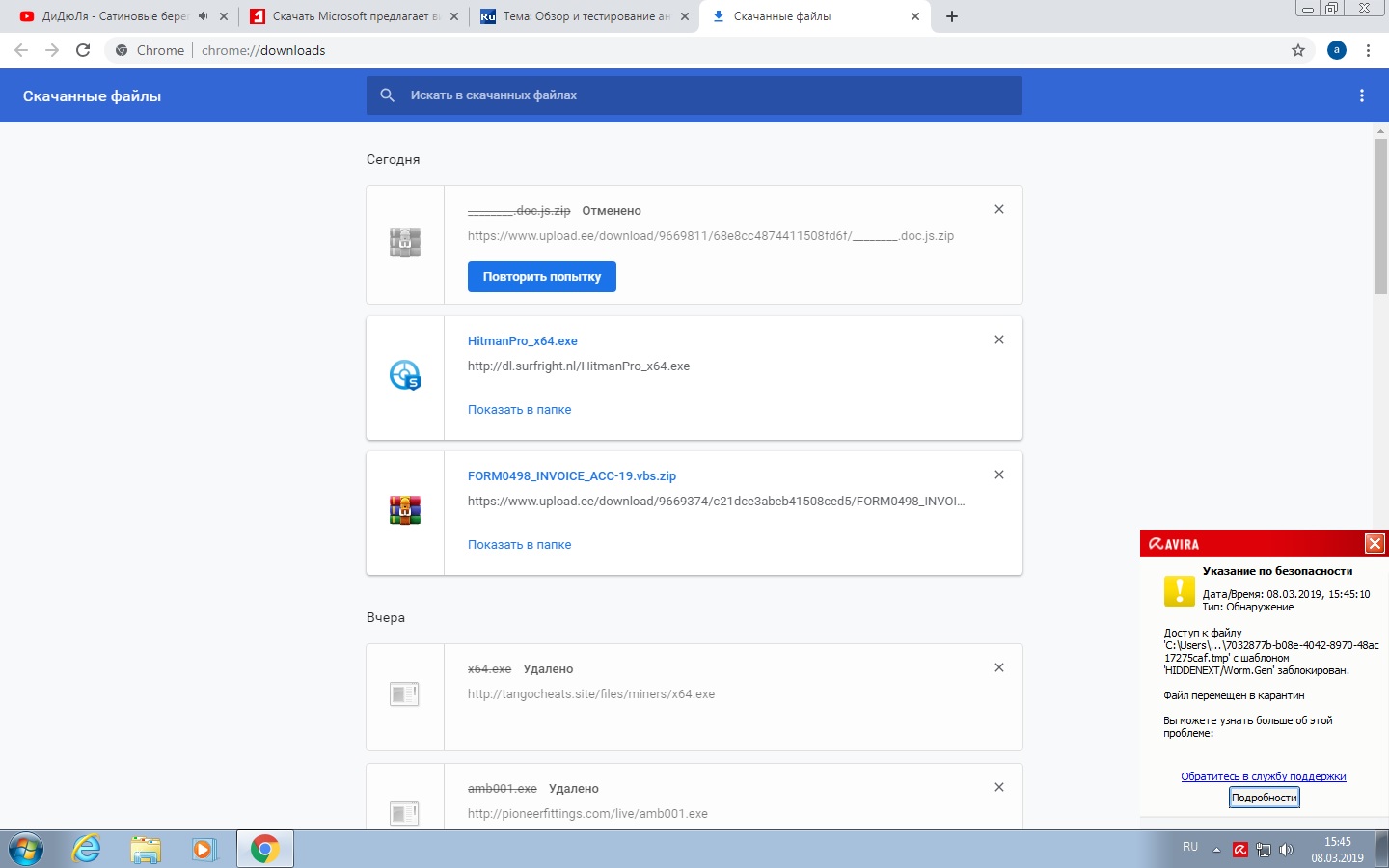Launch Internet Explorer from the taskbar

click(x=87, y=850)
